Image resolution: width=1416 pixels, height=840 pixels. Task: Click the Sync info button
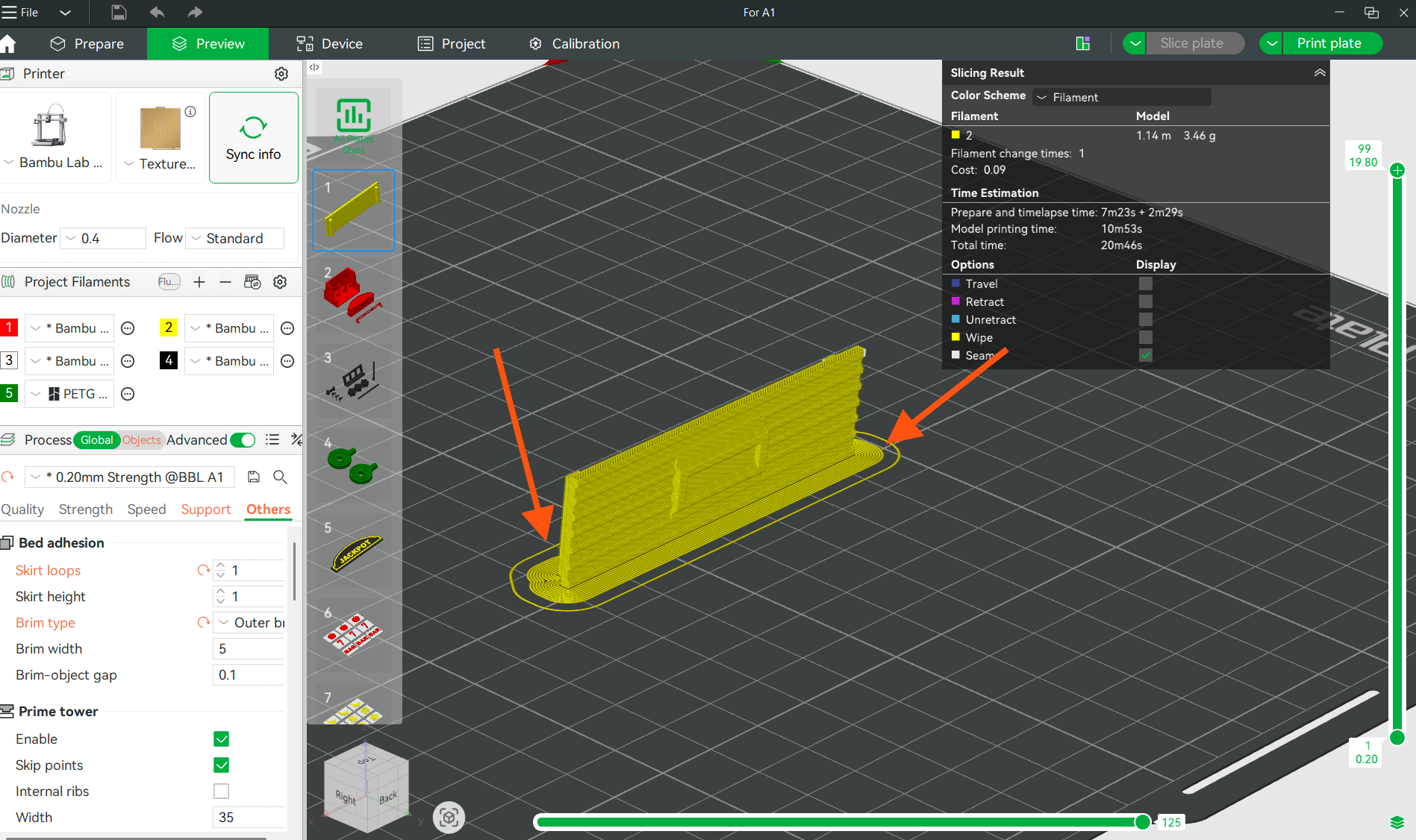[x=254, y=138]
